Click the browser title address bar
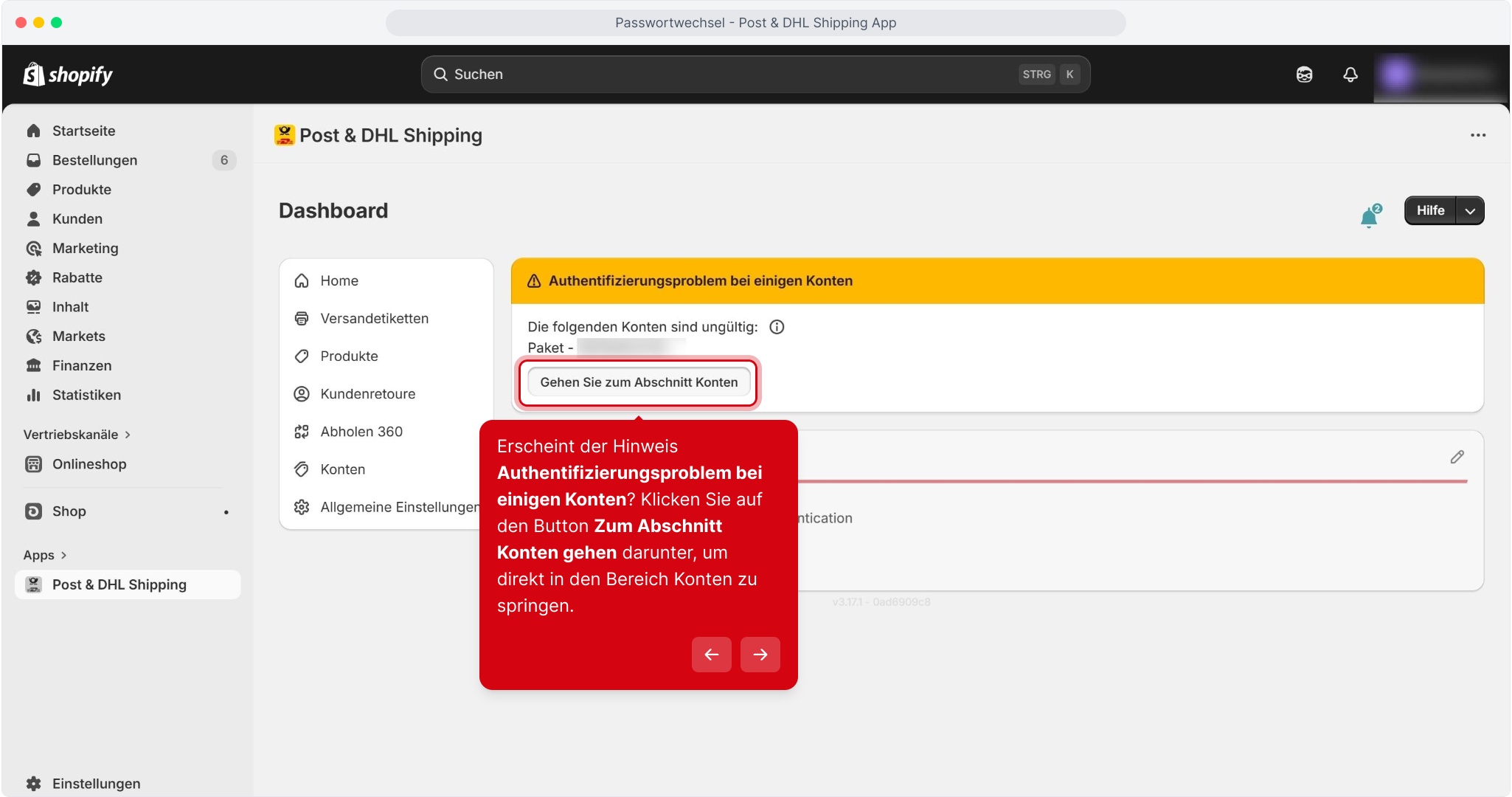This screenshot has width=1512, height=797. point(755,23)
